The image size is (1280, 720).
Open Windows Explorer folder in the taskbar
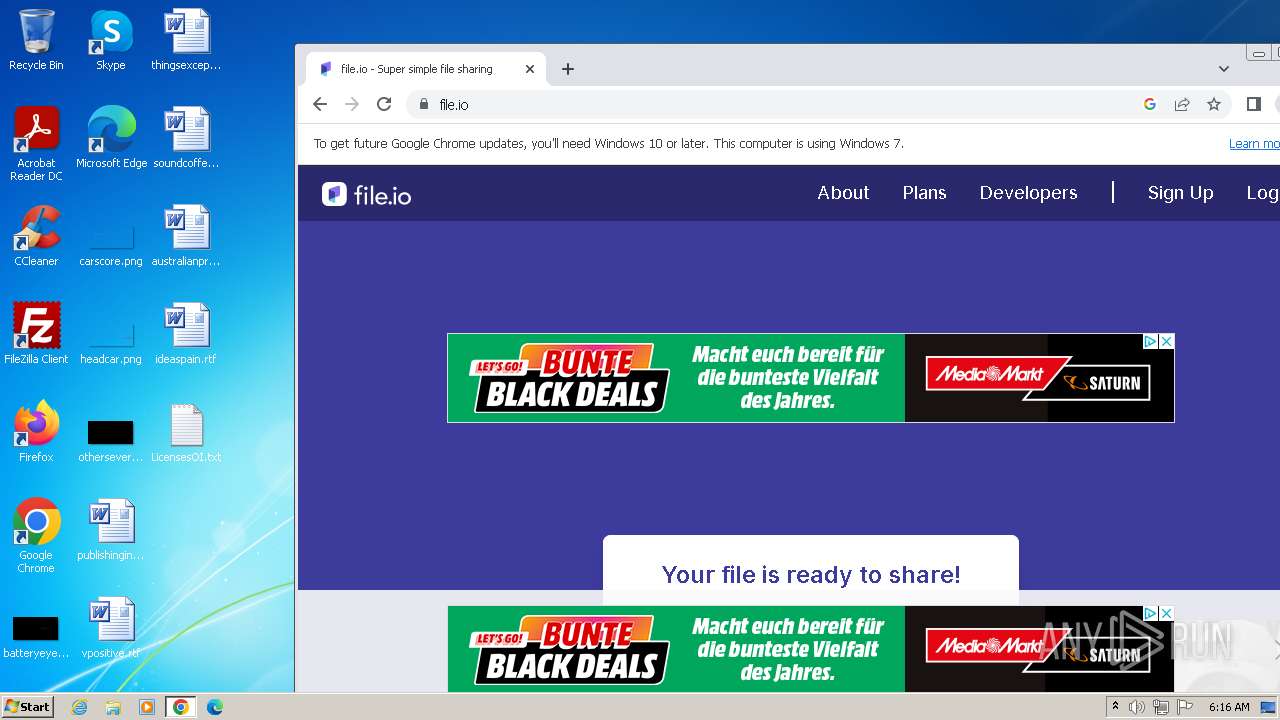(x=113, y=707)
